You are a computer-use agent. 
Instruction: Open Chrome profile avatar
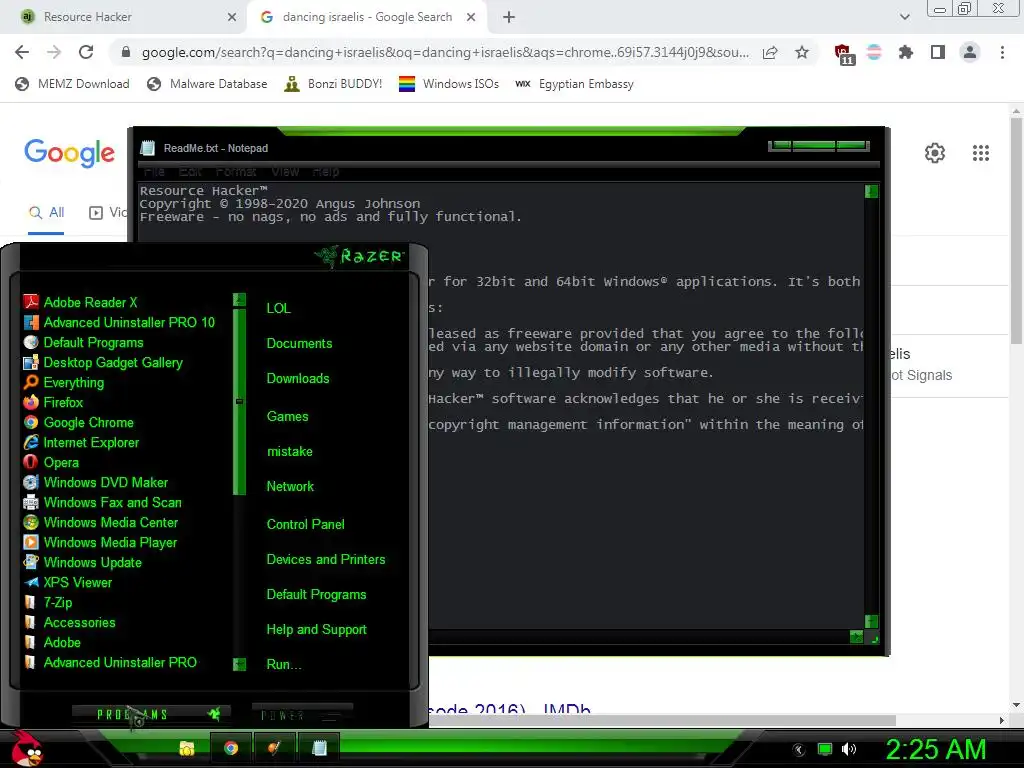pos(970,52)
